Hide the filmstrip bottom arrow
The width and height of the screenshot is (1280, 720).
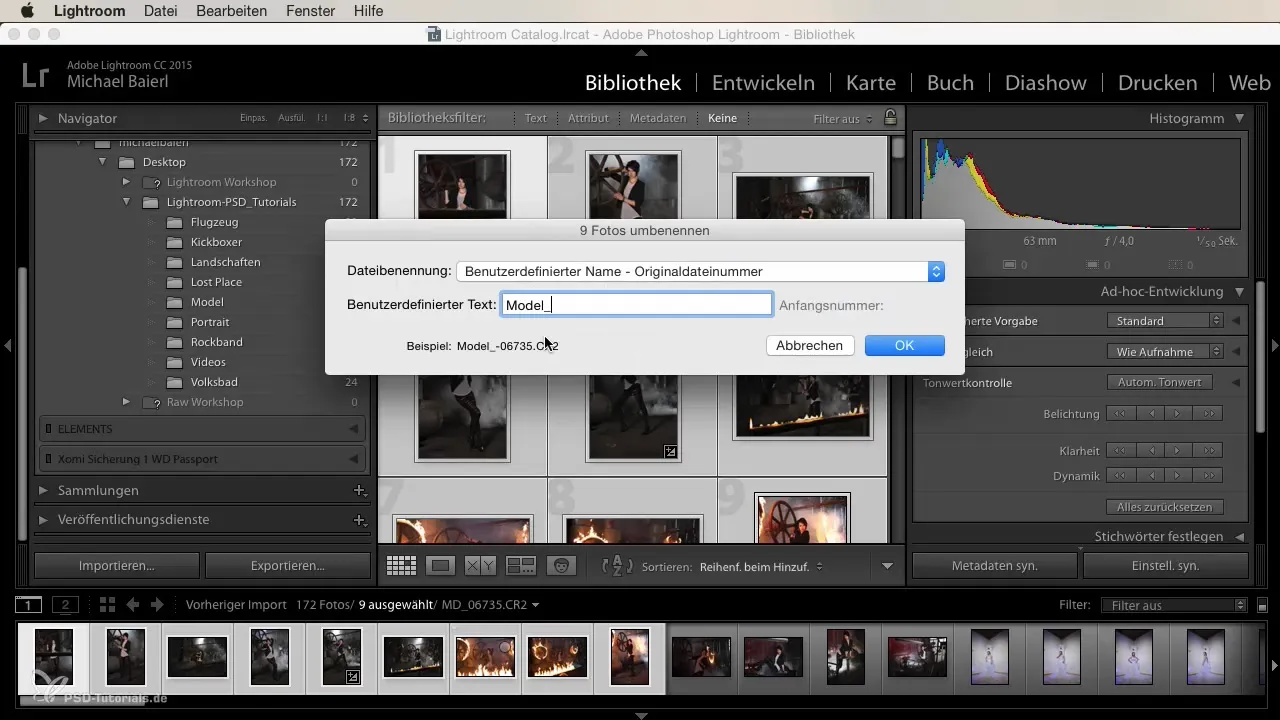(641, 715)
